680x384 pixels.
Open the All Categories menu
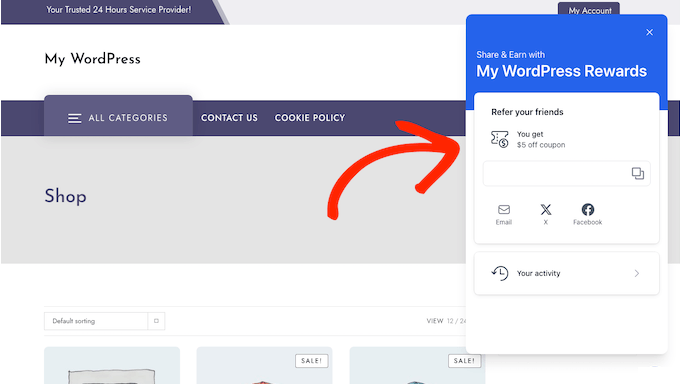tap(118, 117)
